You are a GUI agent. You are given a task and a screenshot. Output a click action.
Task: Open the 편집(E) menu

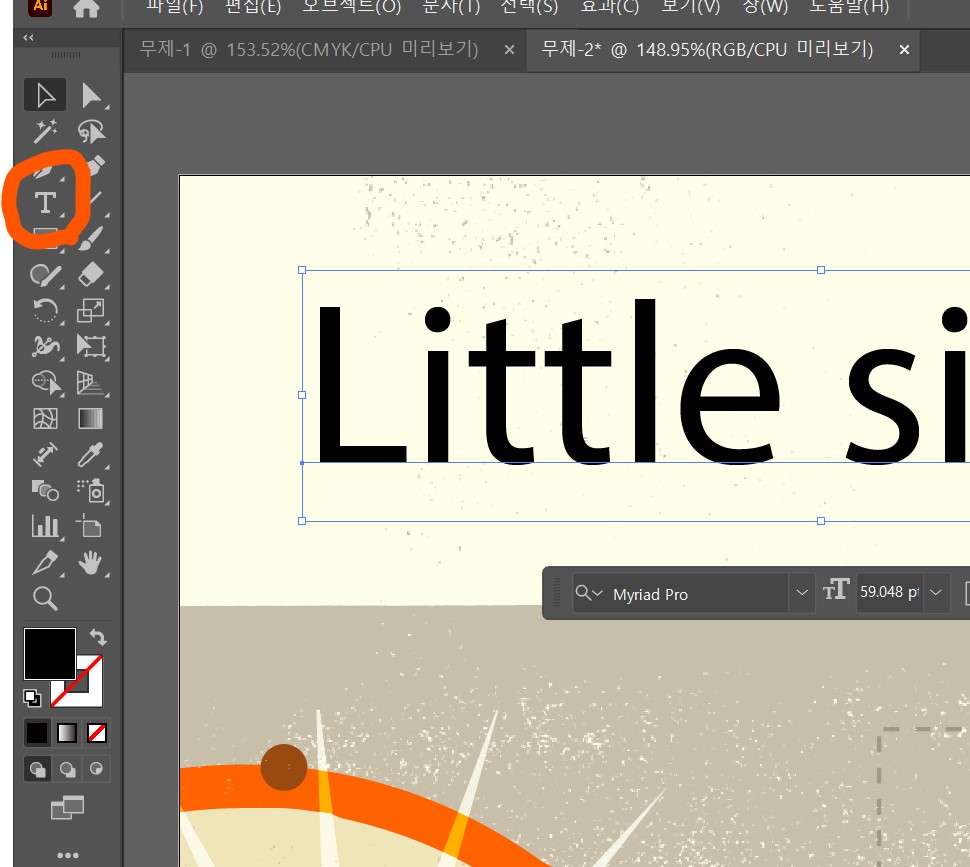(253, 7)
